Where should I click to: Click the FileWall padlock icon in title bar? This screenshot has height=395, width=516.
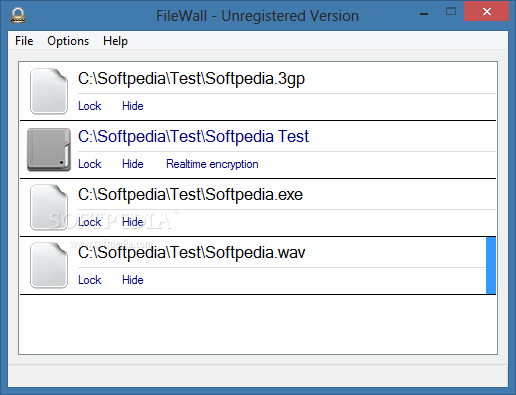coord(18,15)
